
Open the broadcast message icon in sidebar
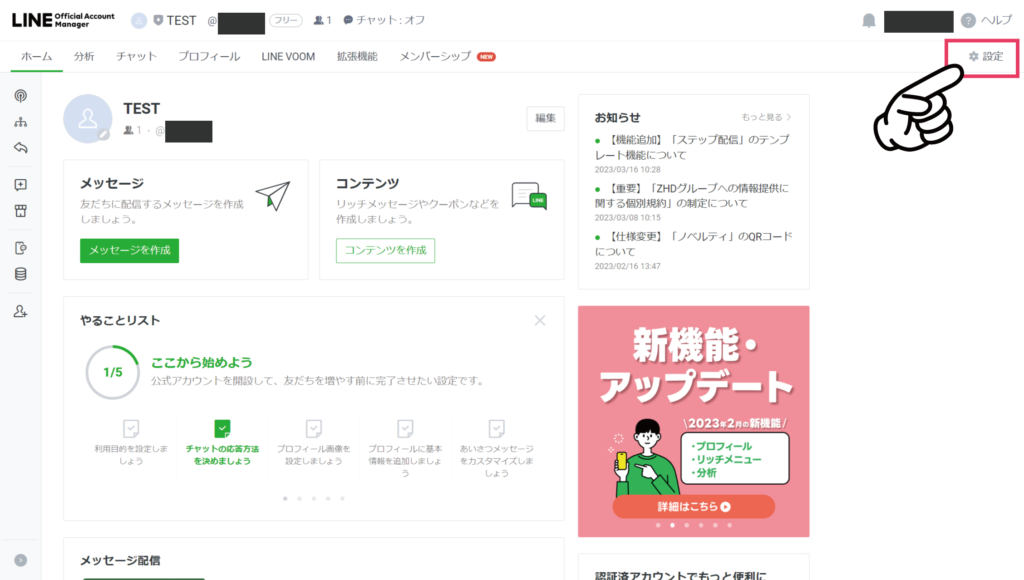point(20,96)
